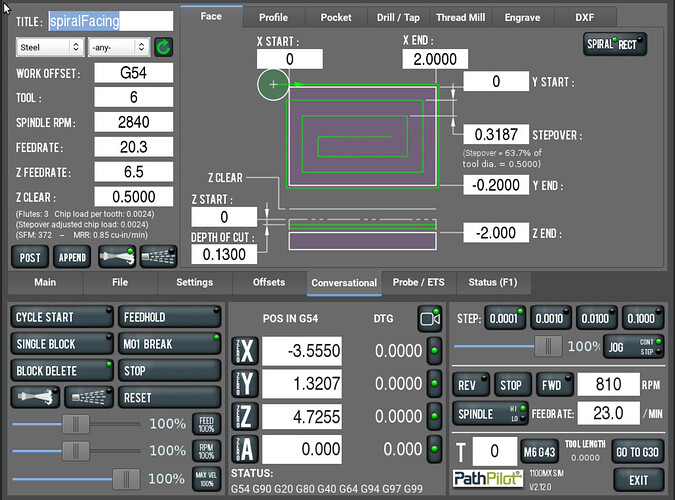Screen dimensions: 675x500
Task: Click the DEPTH OF CUT field showing 0.1300
Action: [x=224, y=254]
